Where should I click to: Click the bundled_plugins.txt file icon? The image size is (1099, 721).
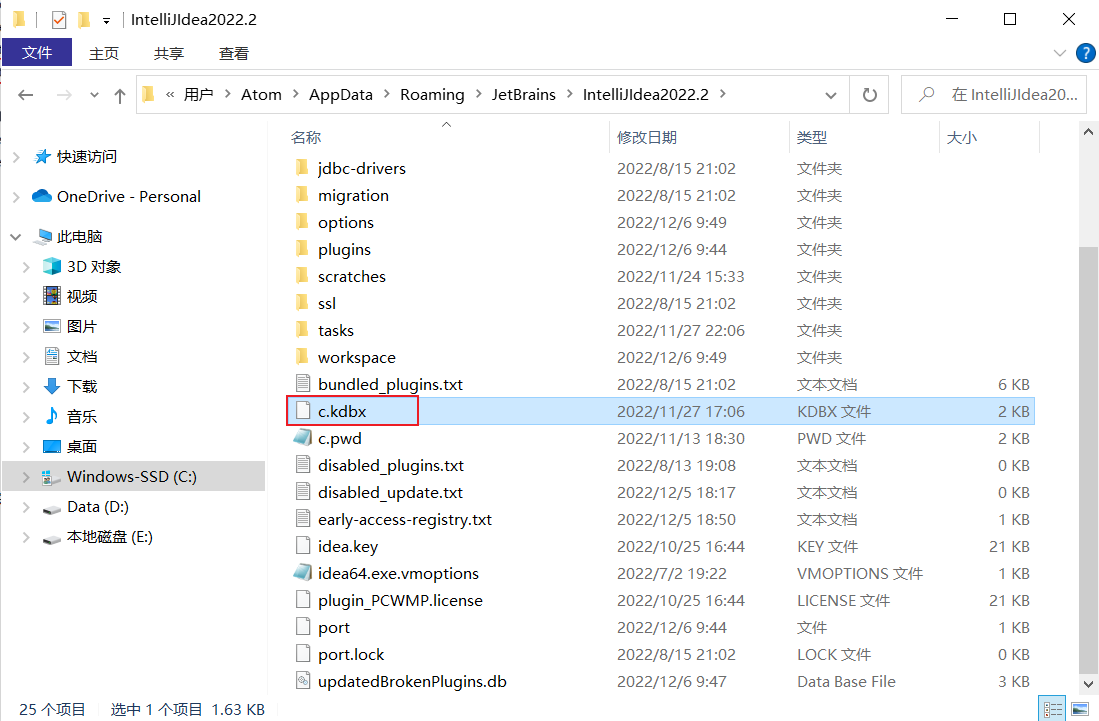click(303, 383)
